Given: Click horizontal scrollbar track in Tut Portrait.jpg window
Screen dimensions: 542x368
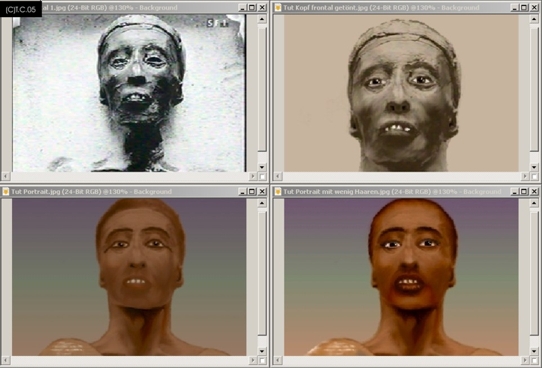Looking at the screenshot, I should [129, 361].
